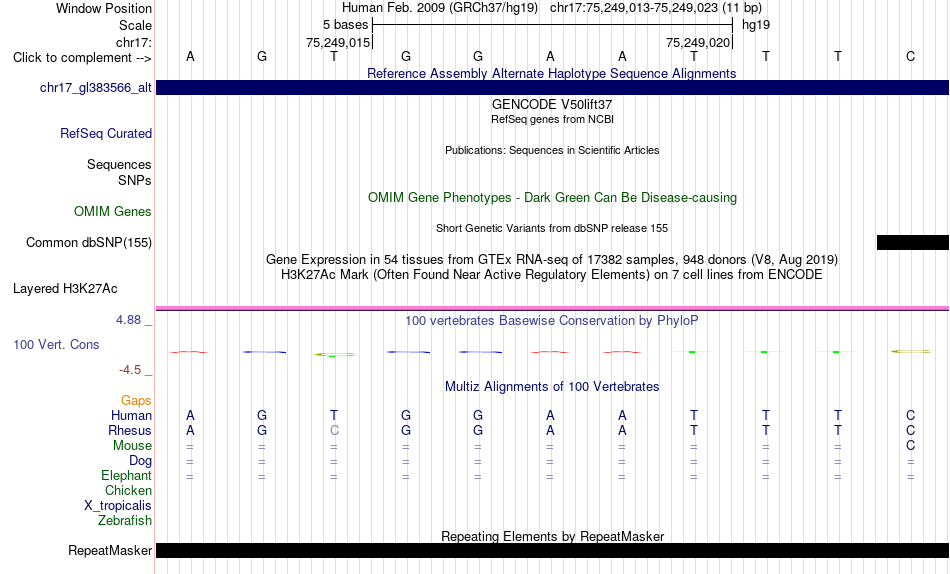Click the 'chr17:' ruler label

coord(134,42)
